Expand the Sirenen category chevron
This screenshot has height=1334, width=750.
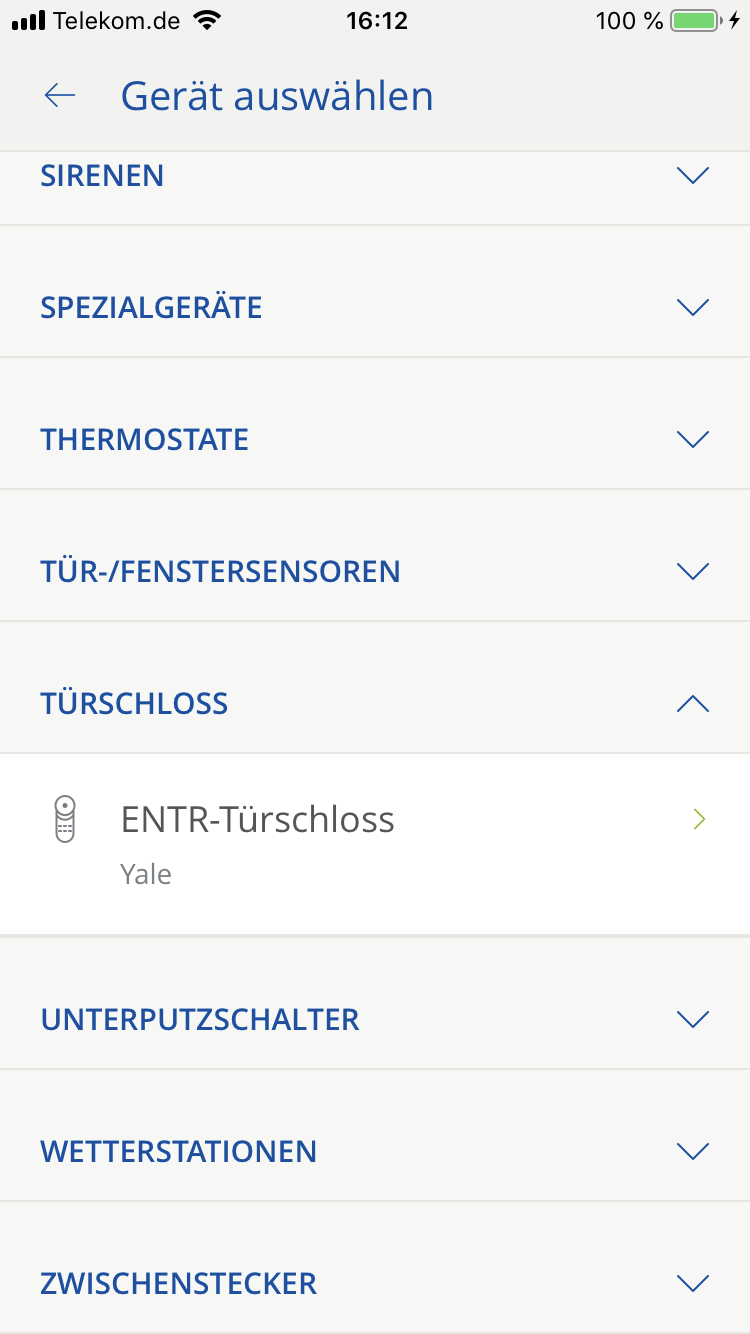coord(692,176)
